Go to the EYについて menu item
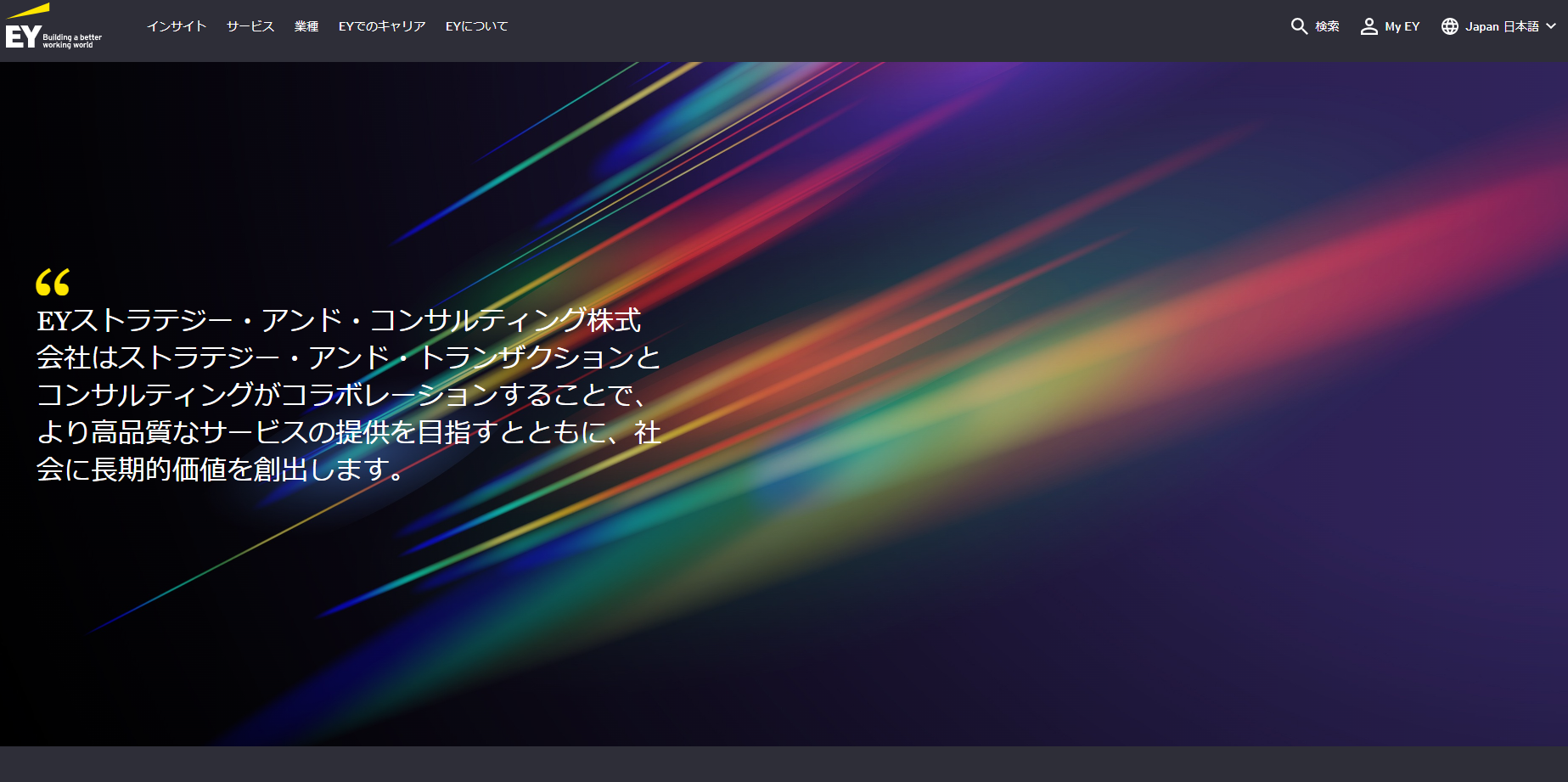This screenshot has width=1568, height=782. pos(476,26)
